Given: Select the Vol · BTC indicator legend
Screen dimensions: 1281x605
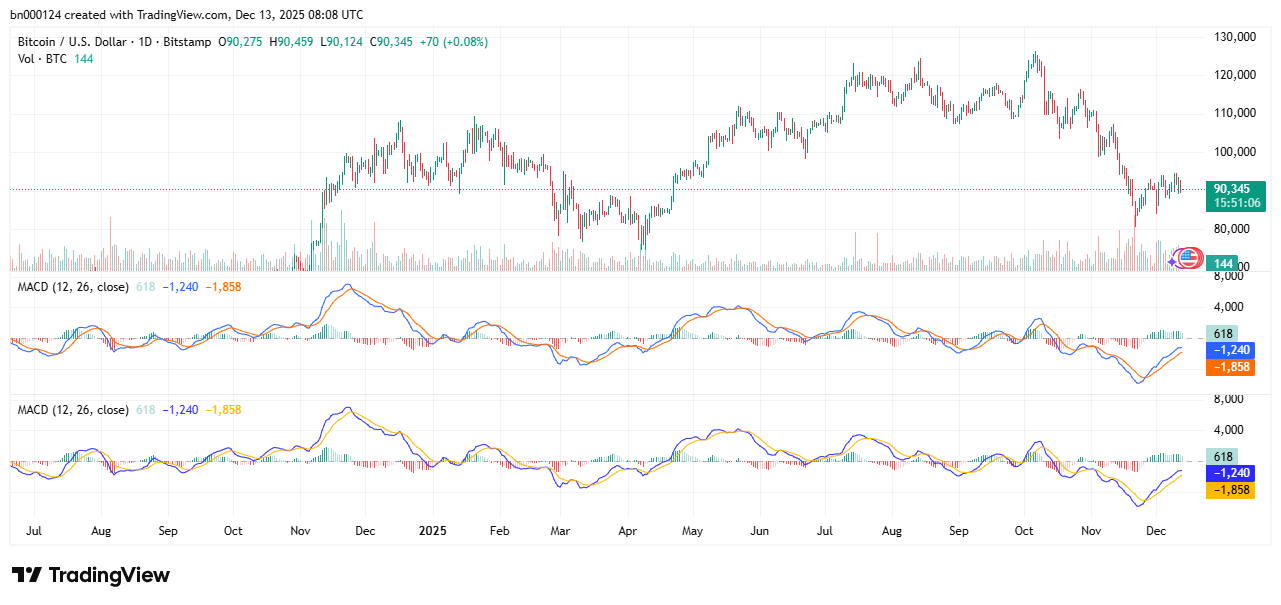Looking at the screenshot, I should click(x=40, y=59).
